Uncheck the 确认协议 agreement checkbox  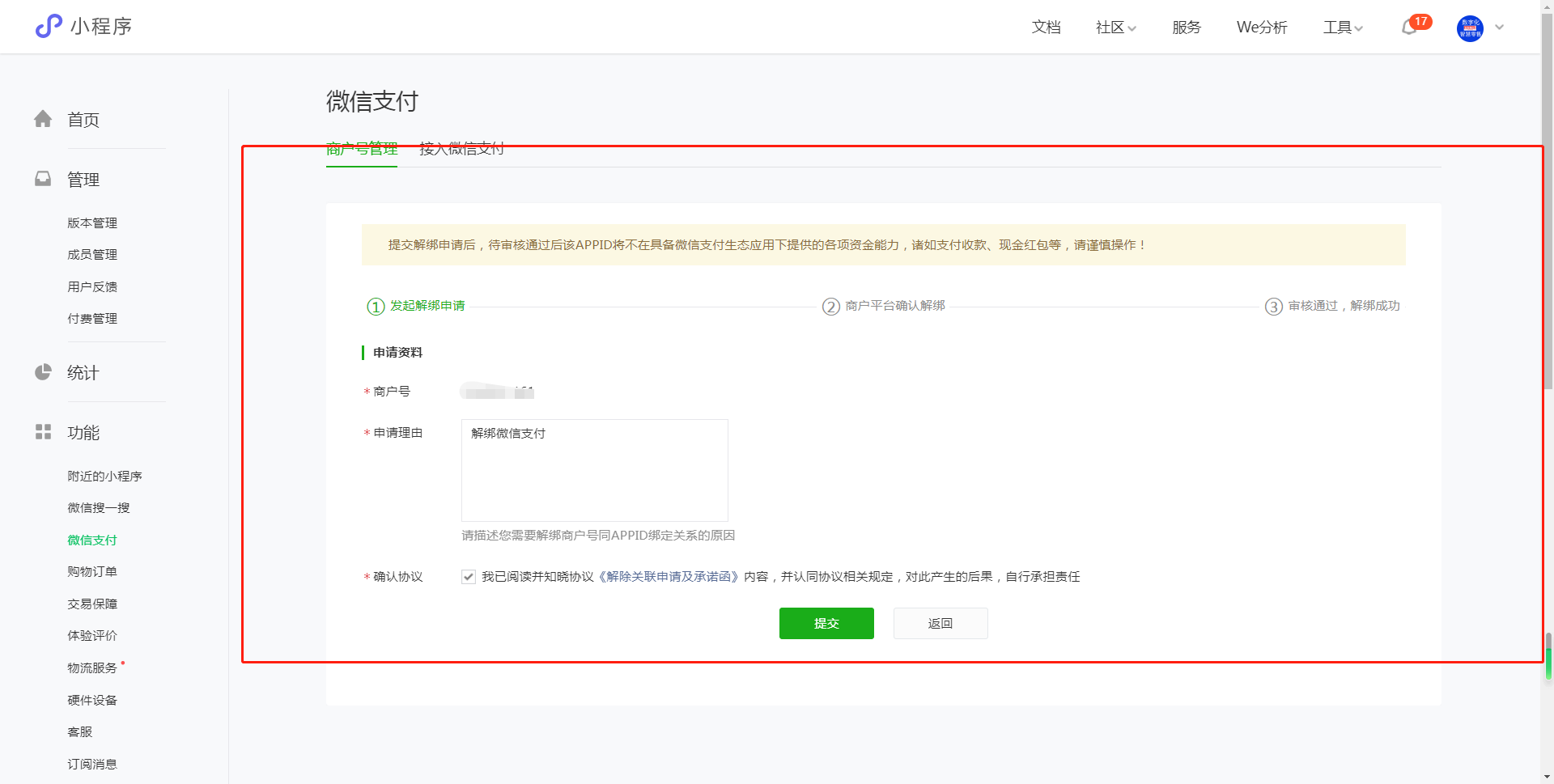coord(469,577)
